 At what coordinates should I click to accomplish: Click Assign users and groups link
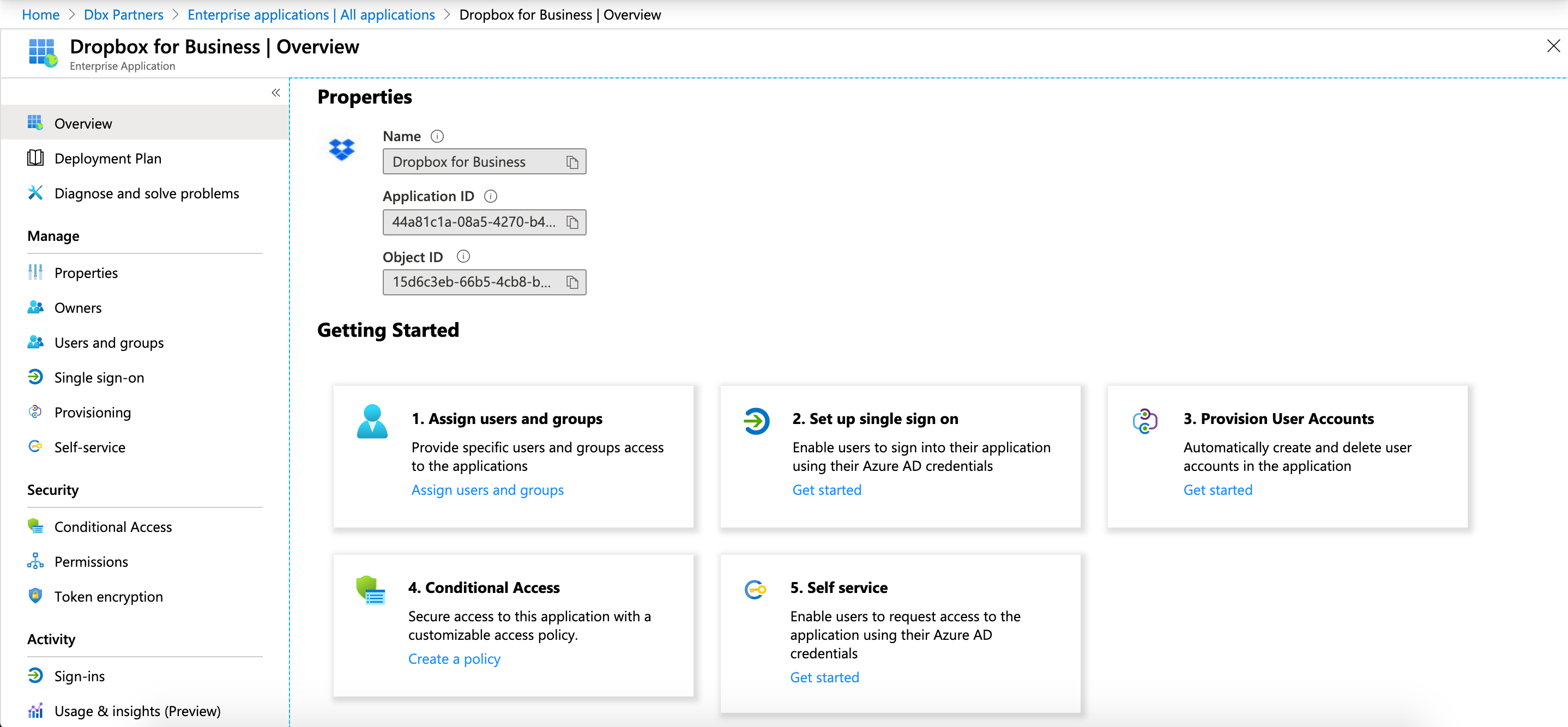[487, 490]
